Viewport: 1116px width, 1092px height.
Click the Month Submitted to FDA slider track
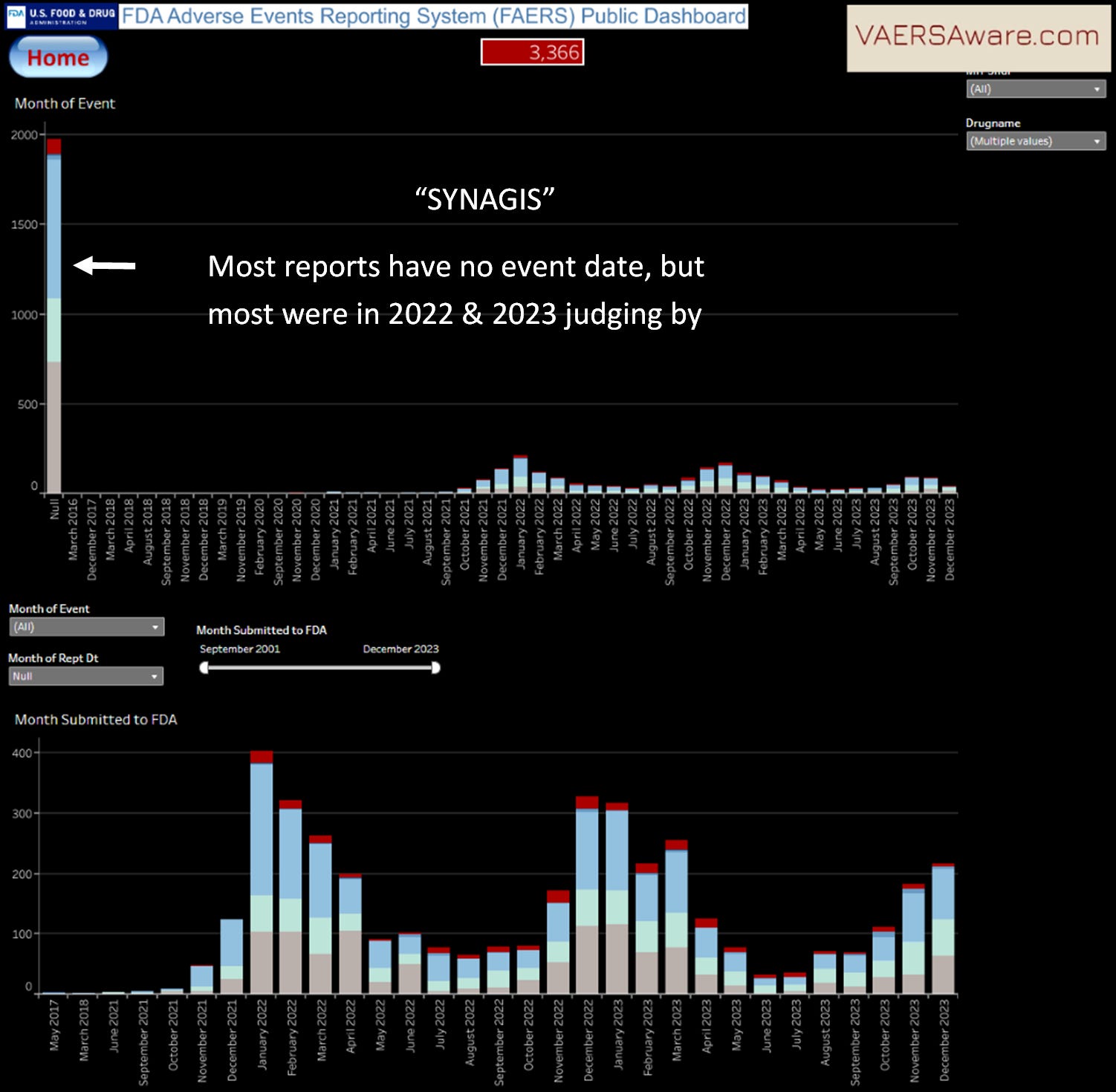(320, 668)
